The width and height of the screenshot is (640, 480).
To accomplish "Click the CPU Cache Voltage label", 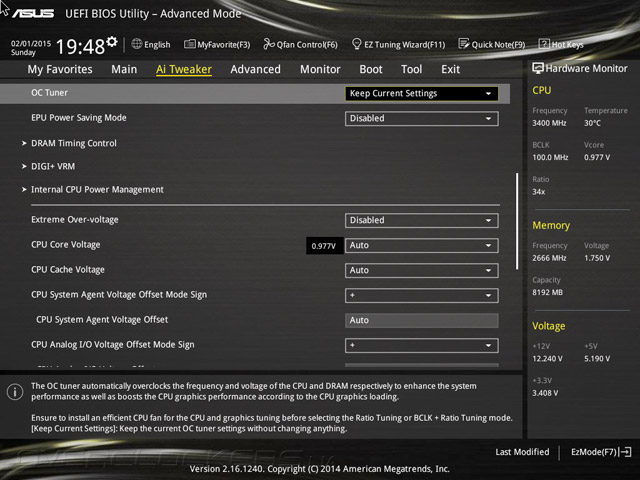I will click(x=68, y=270).
